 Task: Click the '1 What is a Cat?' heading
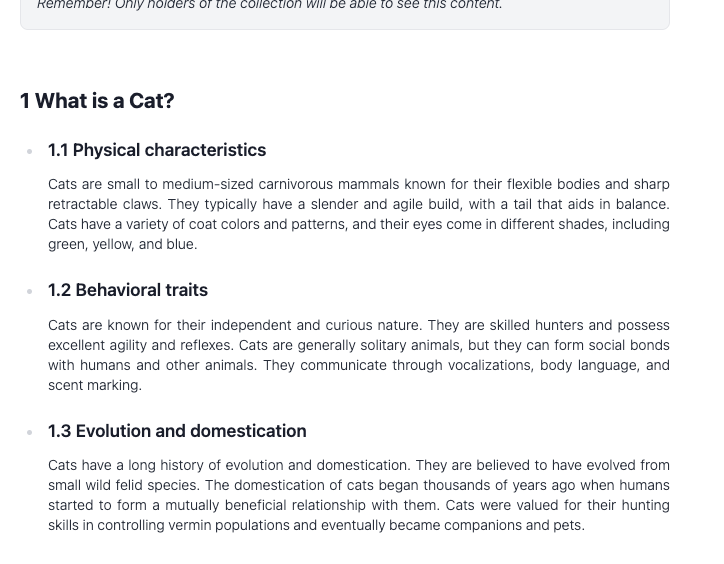97,101
